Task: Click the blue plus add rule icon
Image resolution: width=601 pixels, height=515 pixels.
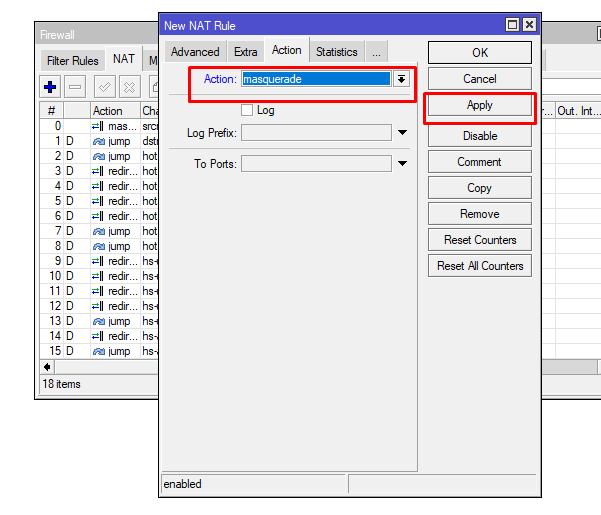Action: click(50, 88)
